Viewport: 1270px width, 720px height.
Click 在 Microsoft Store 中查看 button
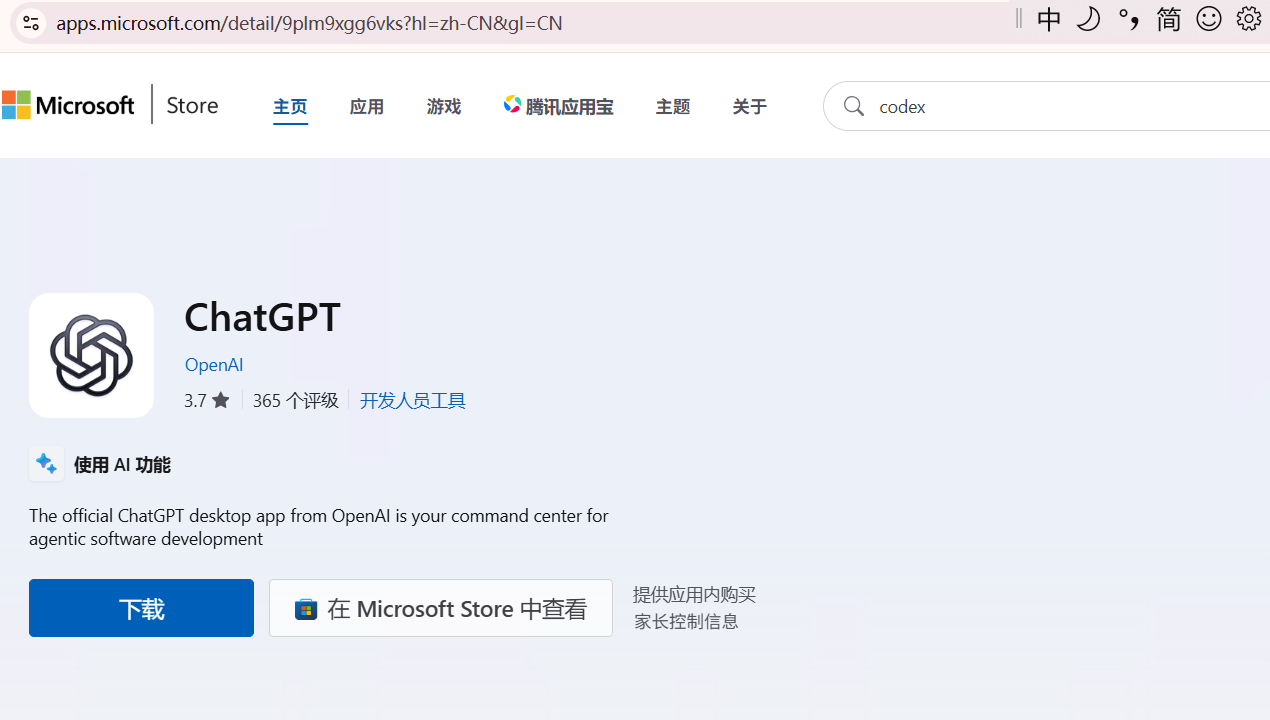click(x=441, y=608)
